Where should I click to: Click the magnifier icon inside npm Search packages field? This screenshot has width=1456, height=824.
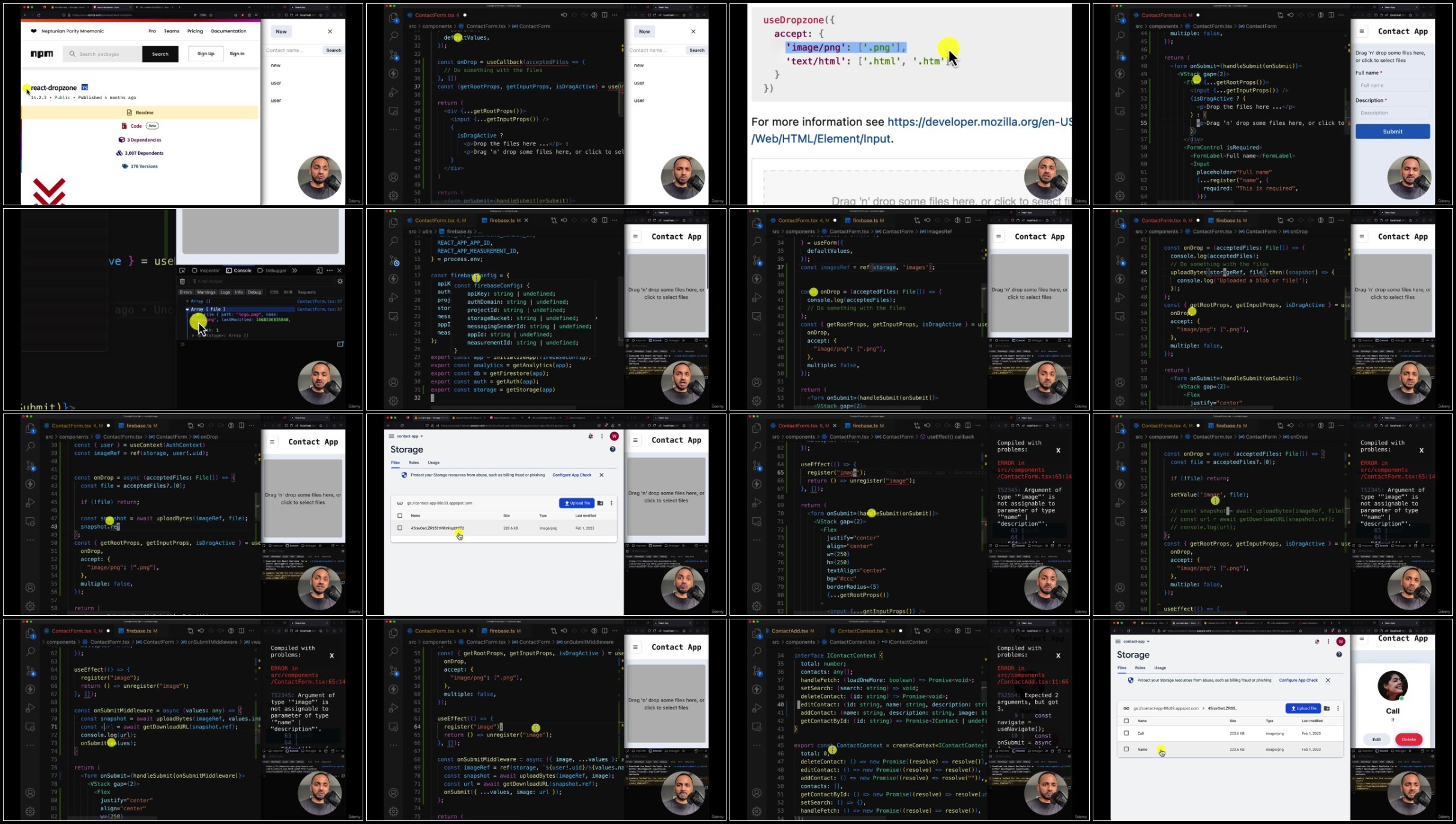click(x=72, y=54)
